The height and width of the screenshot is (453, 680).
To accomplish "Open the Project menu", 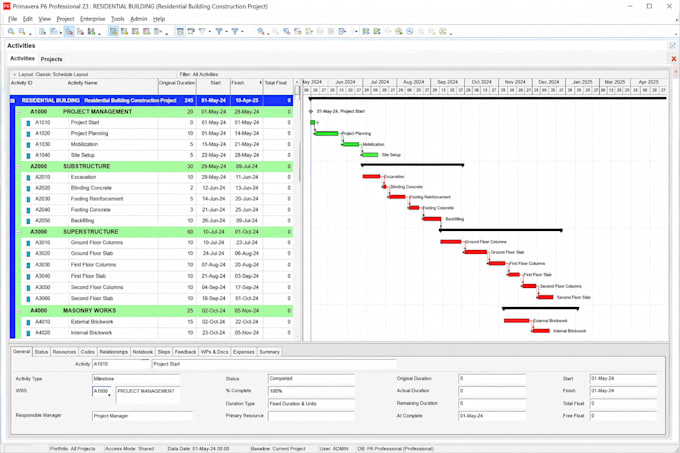I will click(65, 19).
